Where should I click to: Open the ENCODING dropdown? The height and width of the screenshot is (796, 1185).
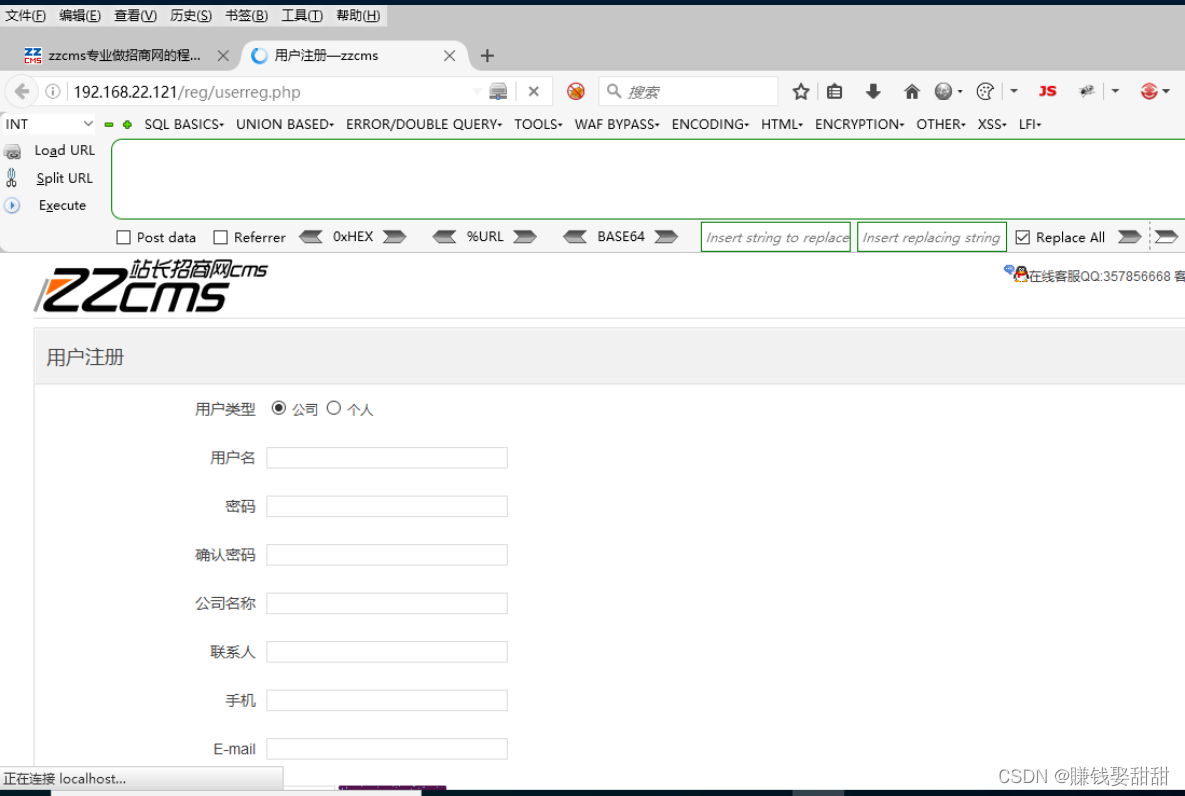click(710, 124)
